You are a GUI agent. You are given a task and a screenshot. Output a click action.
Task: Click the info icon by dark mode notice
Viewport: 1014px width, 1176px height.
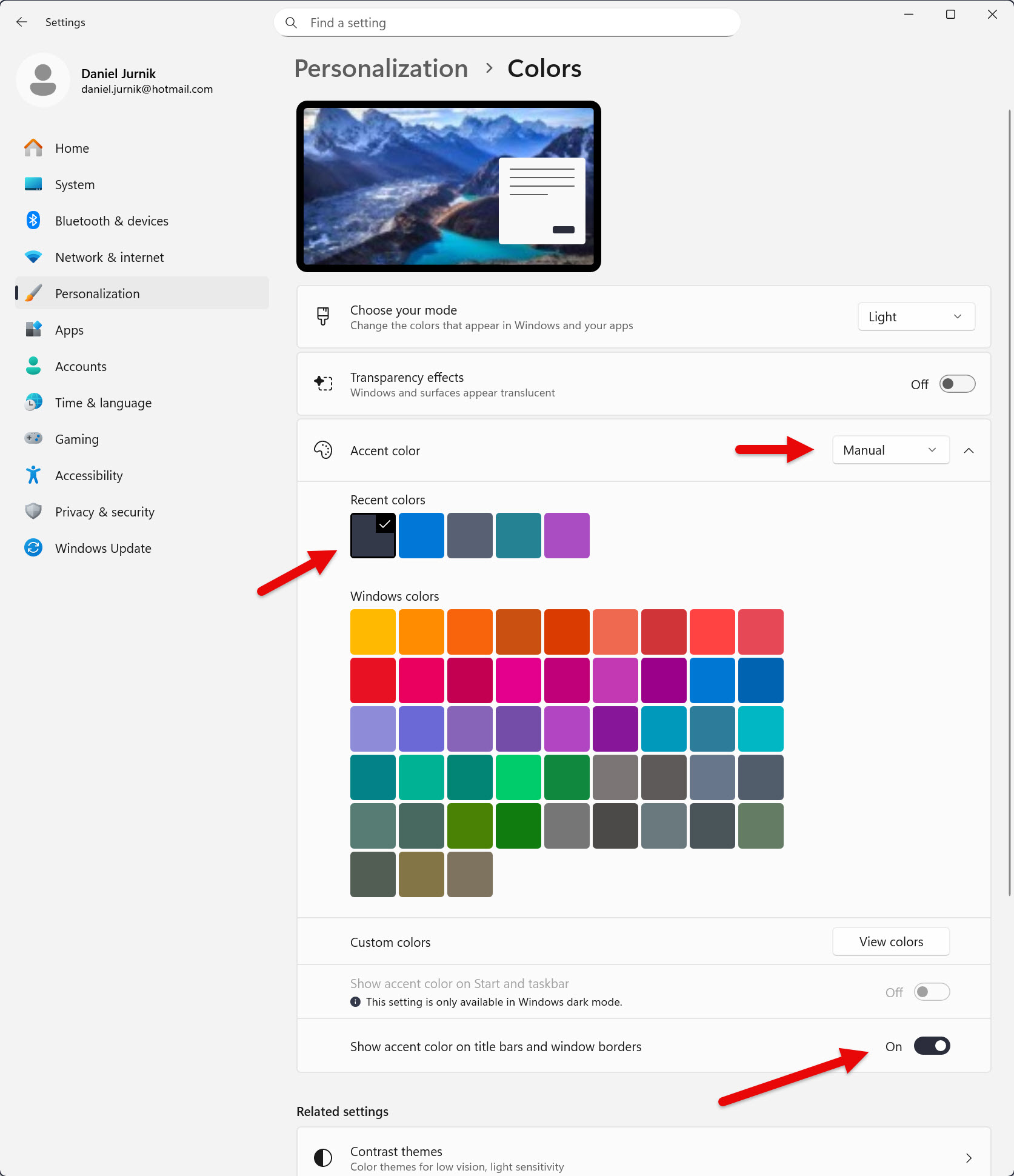point(355,1002)
